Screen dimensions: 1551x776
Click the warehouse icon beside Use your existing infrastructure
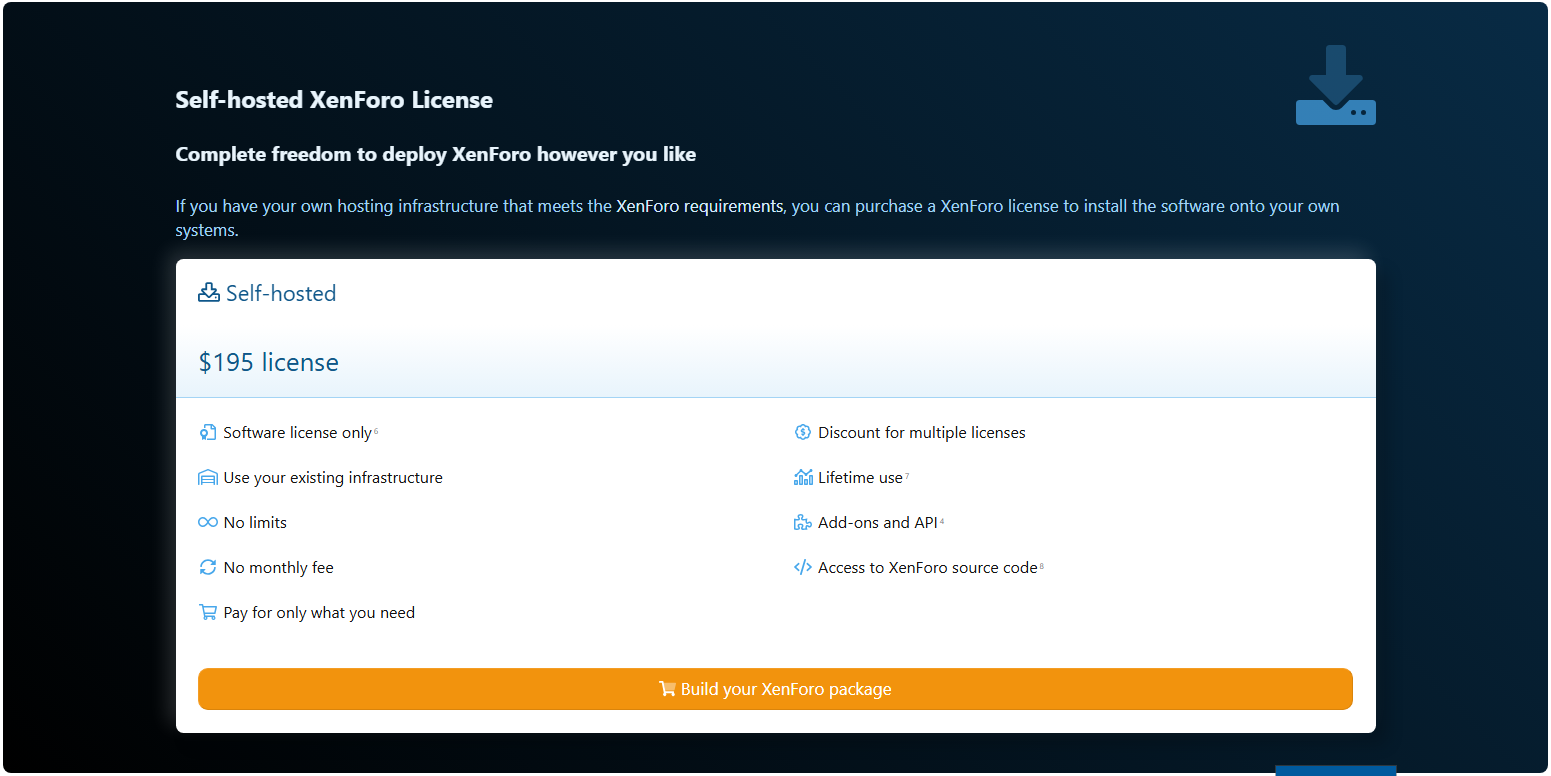tap(208, 478)
